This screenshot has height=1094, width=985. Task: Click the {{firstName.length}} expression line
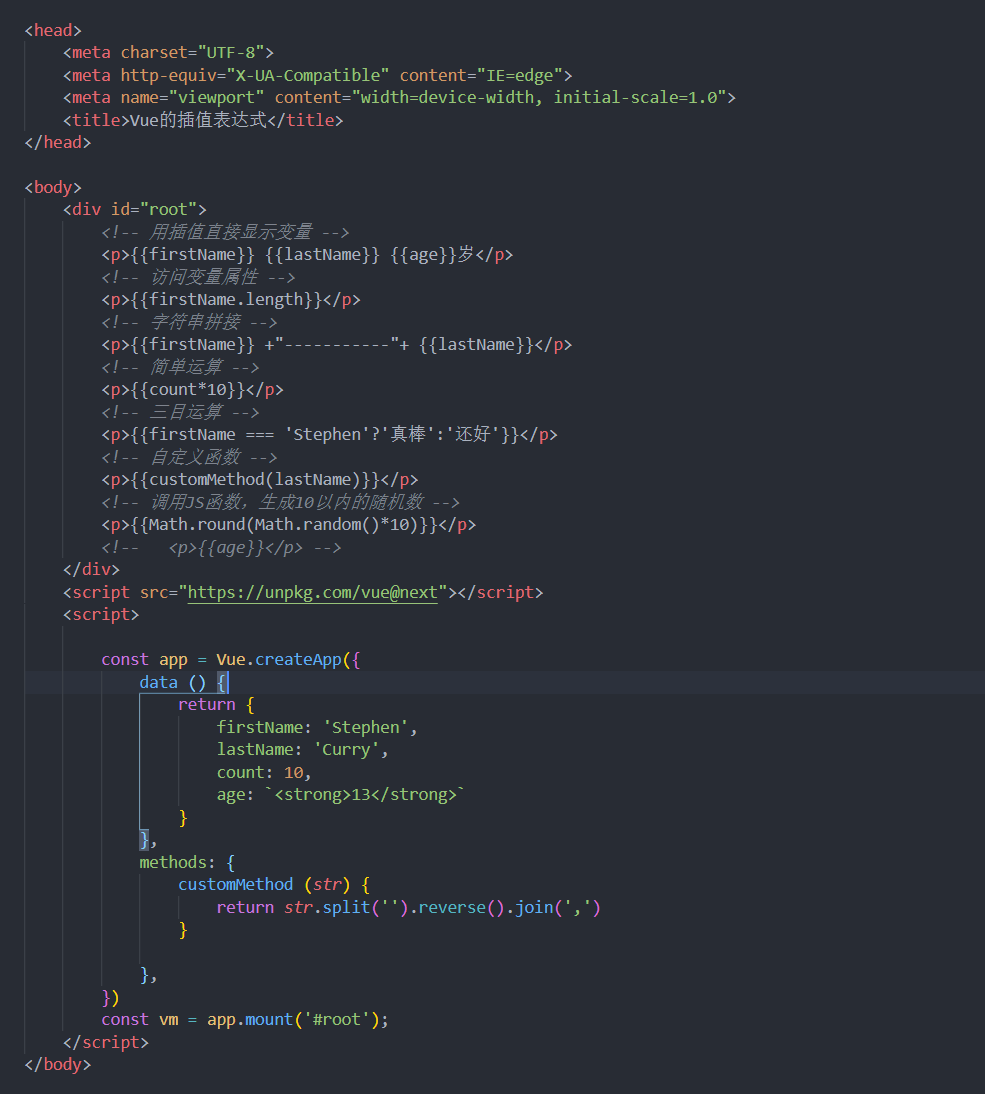point(231,299)
